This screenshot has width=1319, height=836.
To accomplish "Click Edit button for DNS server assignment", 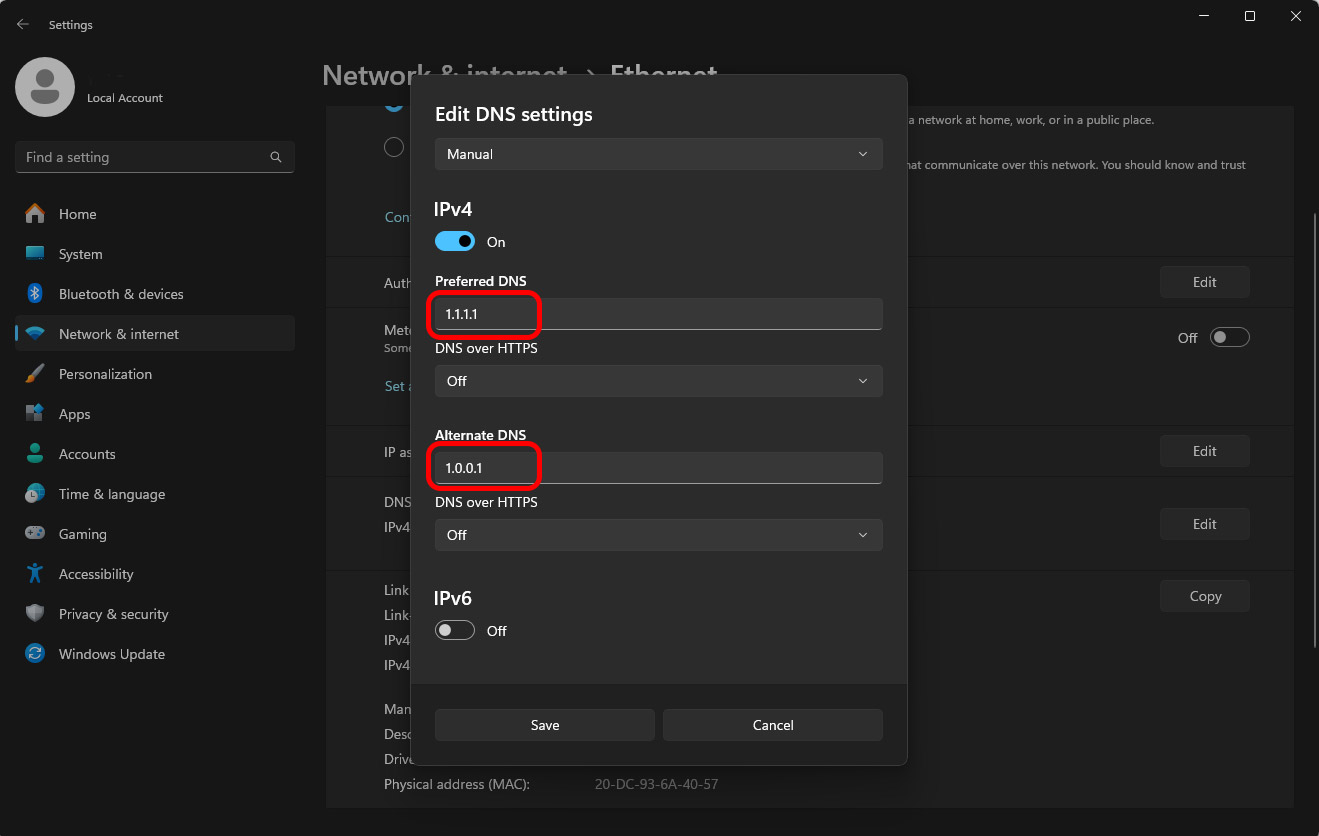I will click(1205, 524).
